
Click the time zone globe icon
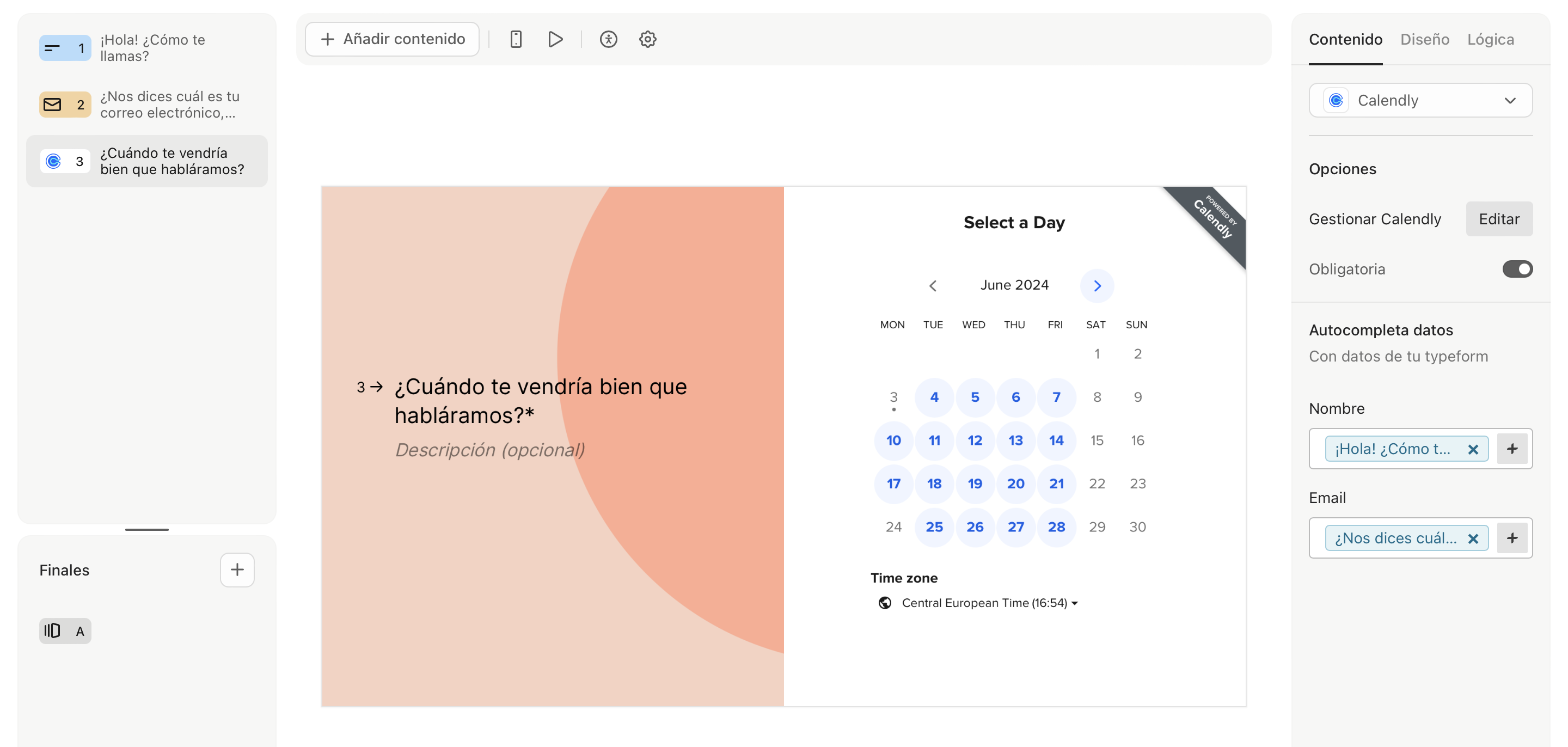(x=884, y=603)
